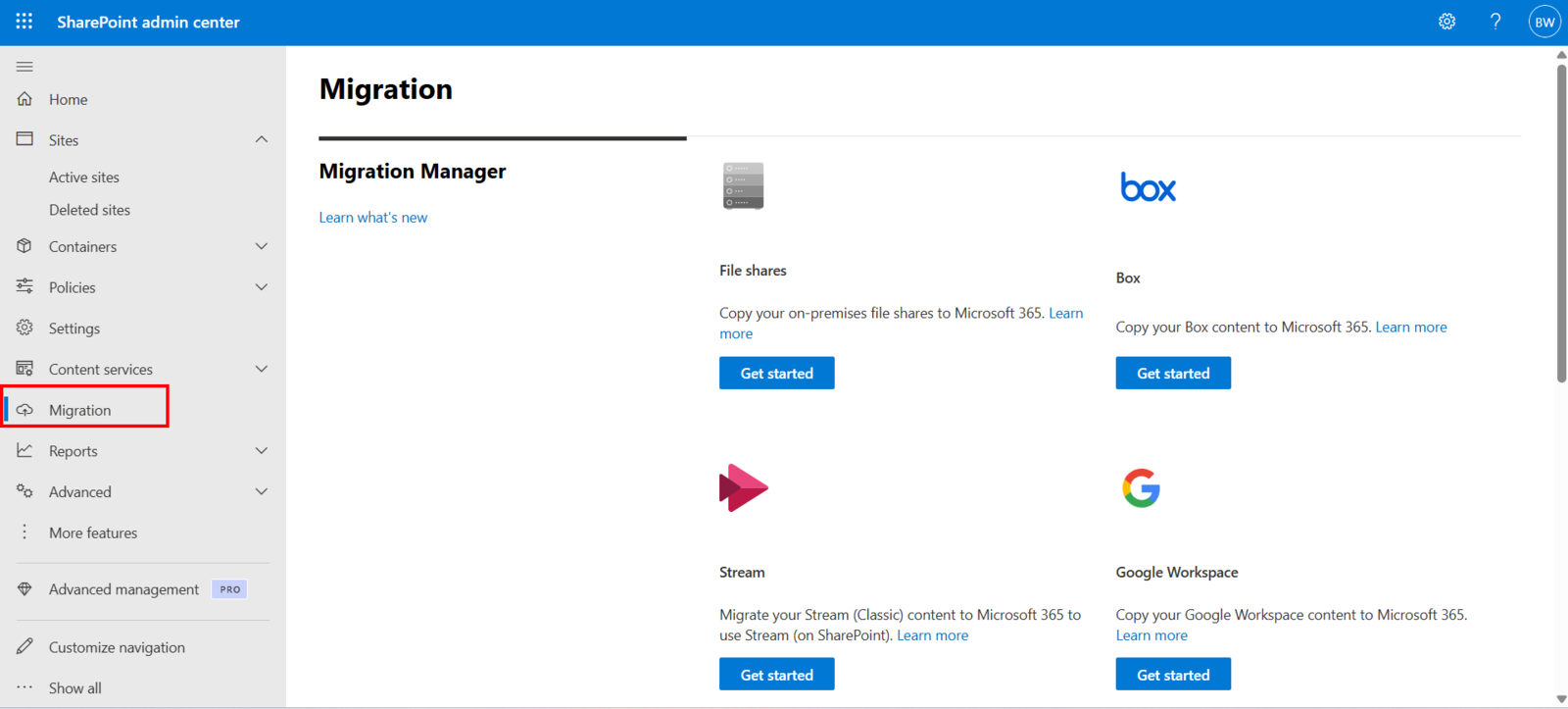Click Get started under File shares
This screenshot has width=1568, height=709.
[x=777, y=373]
